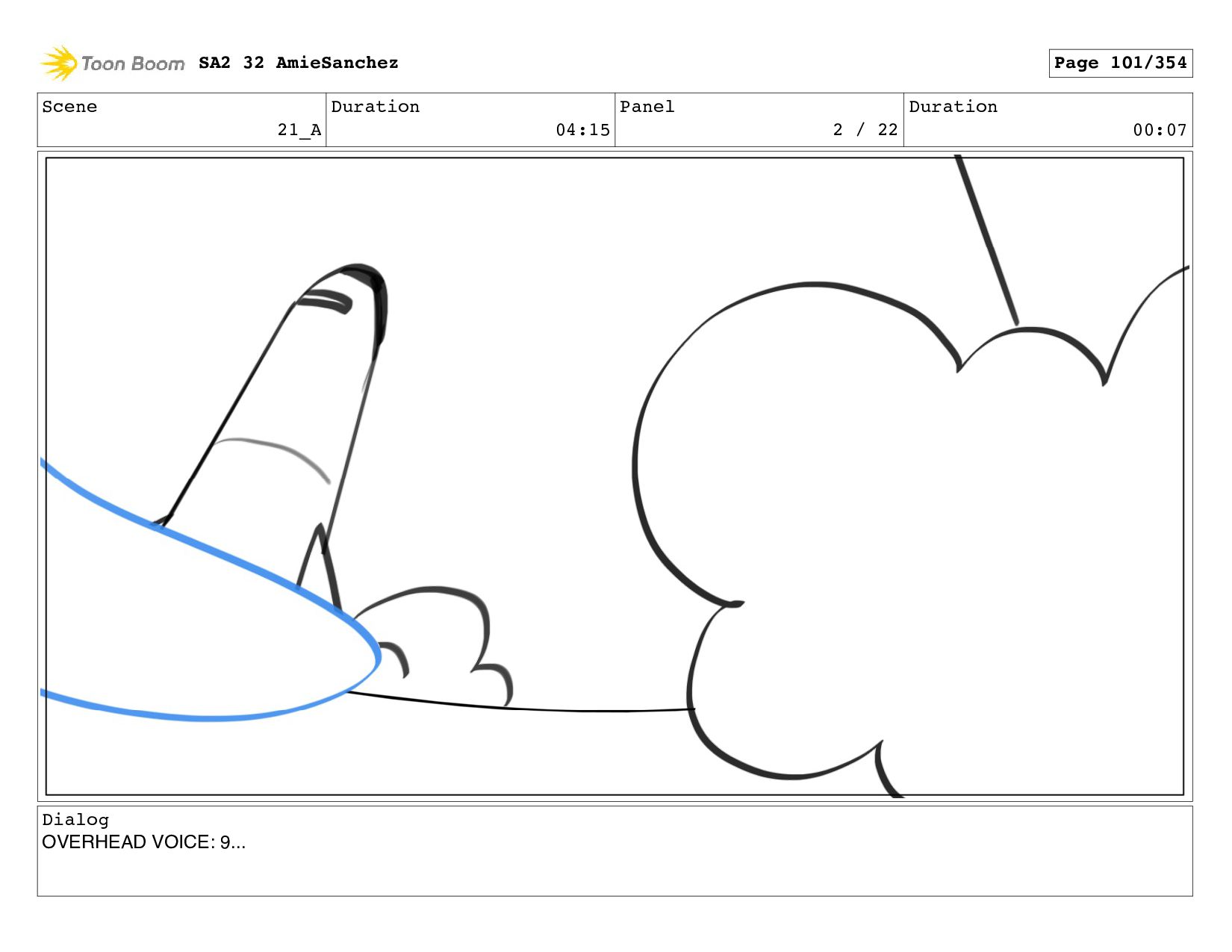Select the scene value '21_A'
1232x952 pixels.
(x=299, y=130)
